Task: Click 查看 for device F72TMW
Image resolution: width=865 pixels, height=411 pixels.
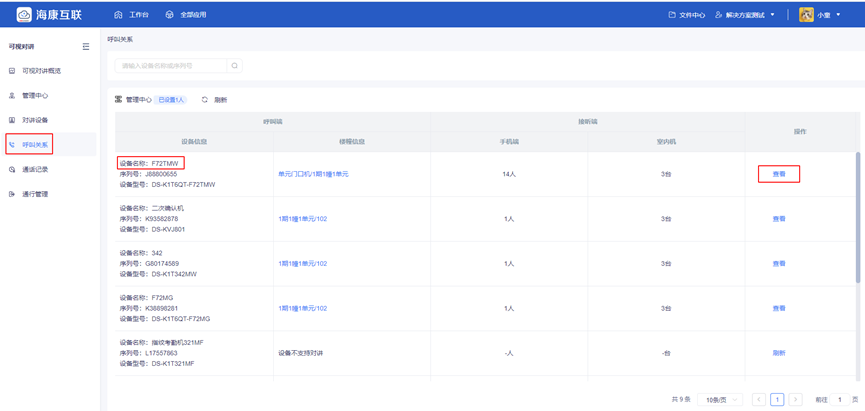Action: 779,174
